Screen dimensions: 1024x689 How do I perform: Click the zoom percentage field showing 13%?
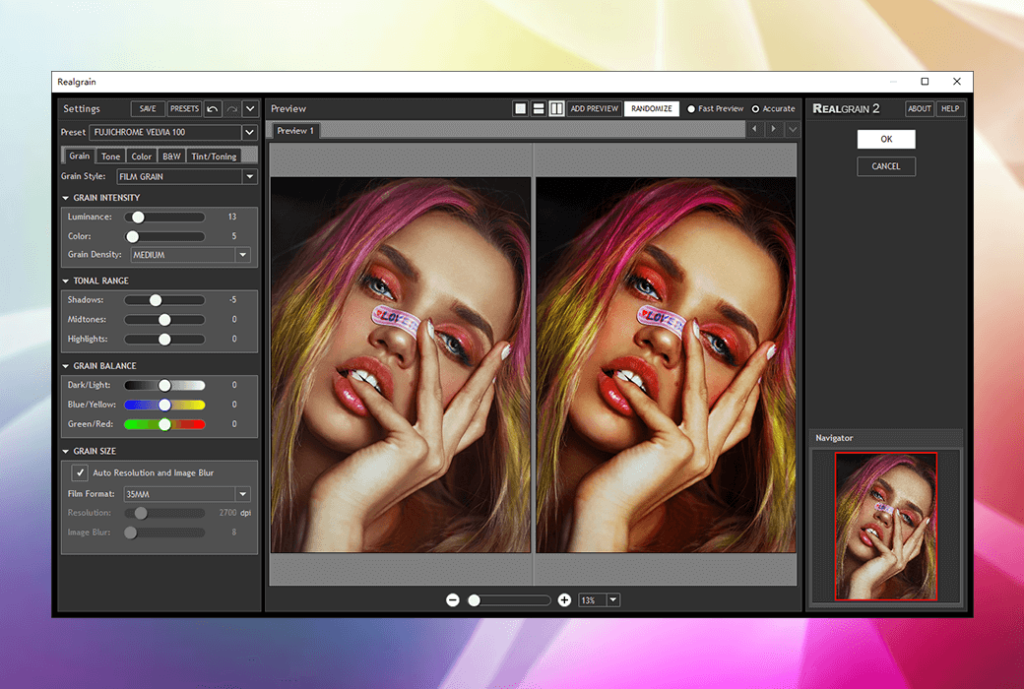(x=592, y=600)
